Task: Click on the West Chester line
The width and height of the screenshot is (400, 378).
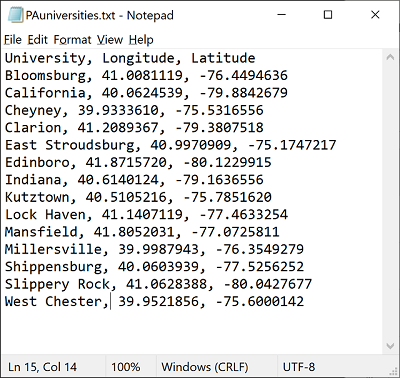Action: 154,301
